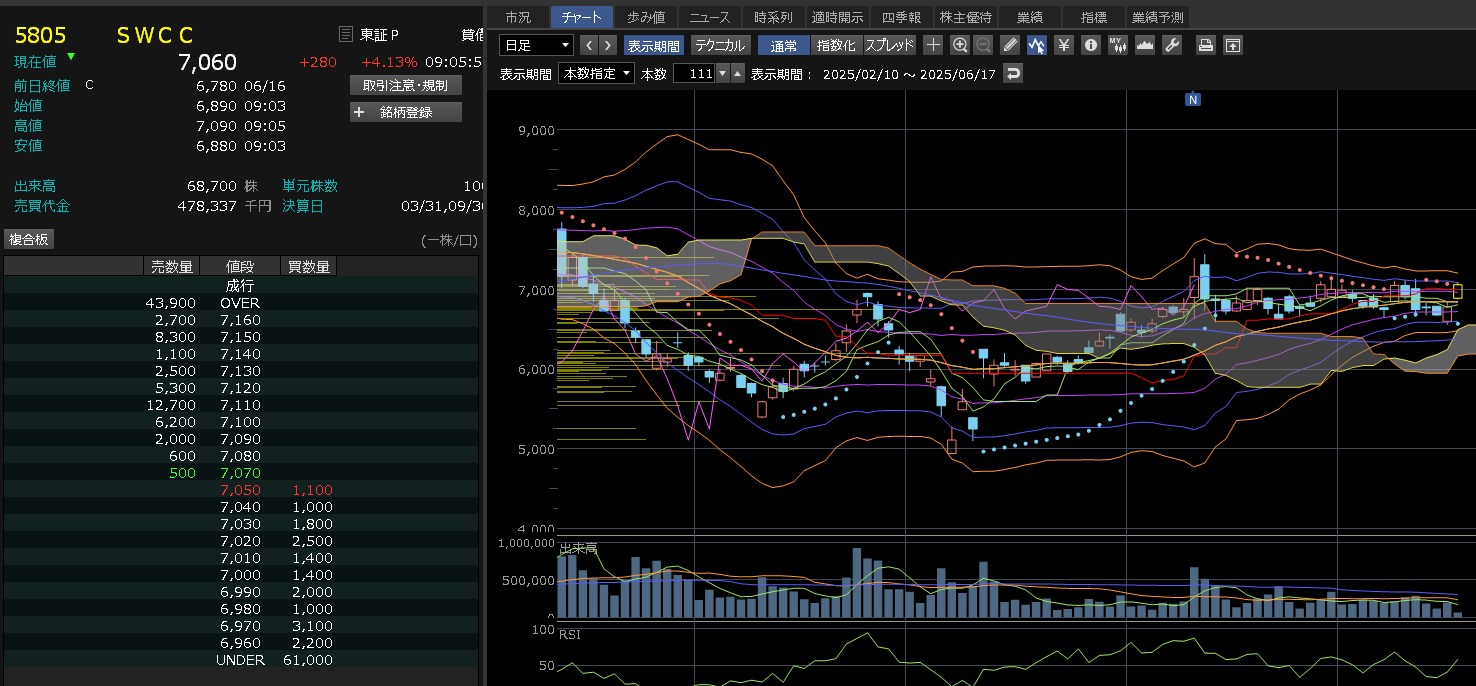Click the 本数 input field showing 111

(694, 73)
